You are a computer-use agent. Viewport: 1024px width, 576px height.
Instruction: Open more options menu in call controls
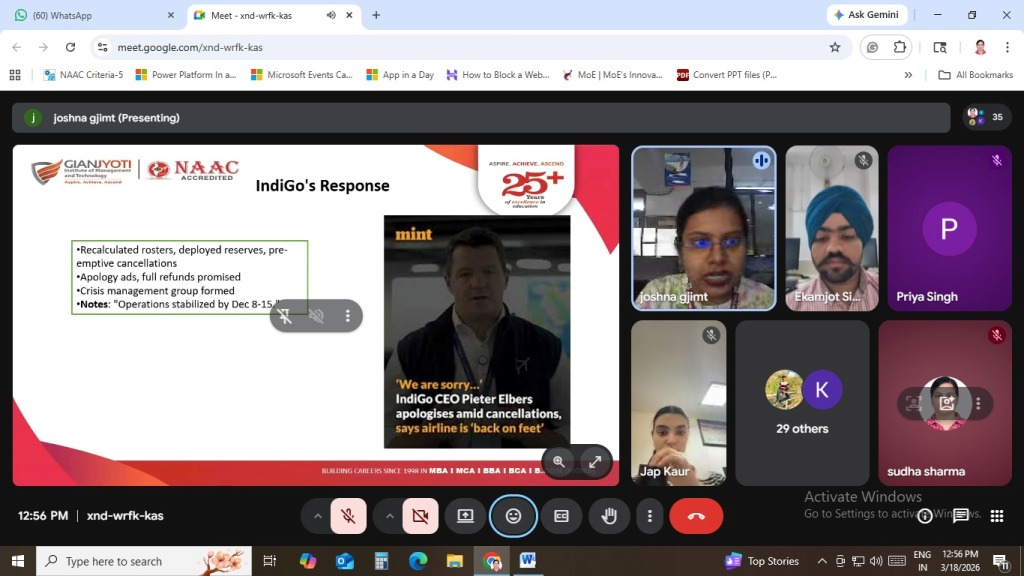pos(650,516)
